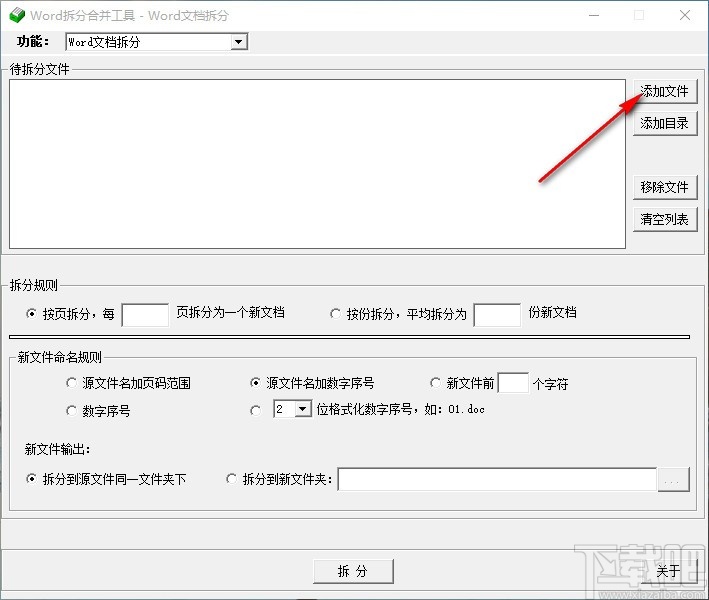709x600 pixels.
Task: Click the number-of-parts input before 份新文档
Action: tap(497, 315)
